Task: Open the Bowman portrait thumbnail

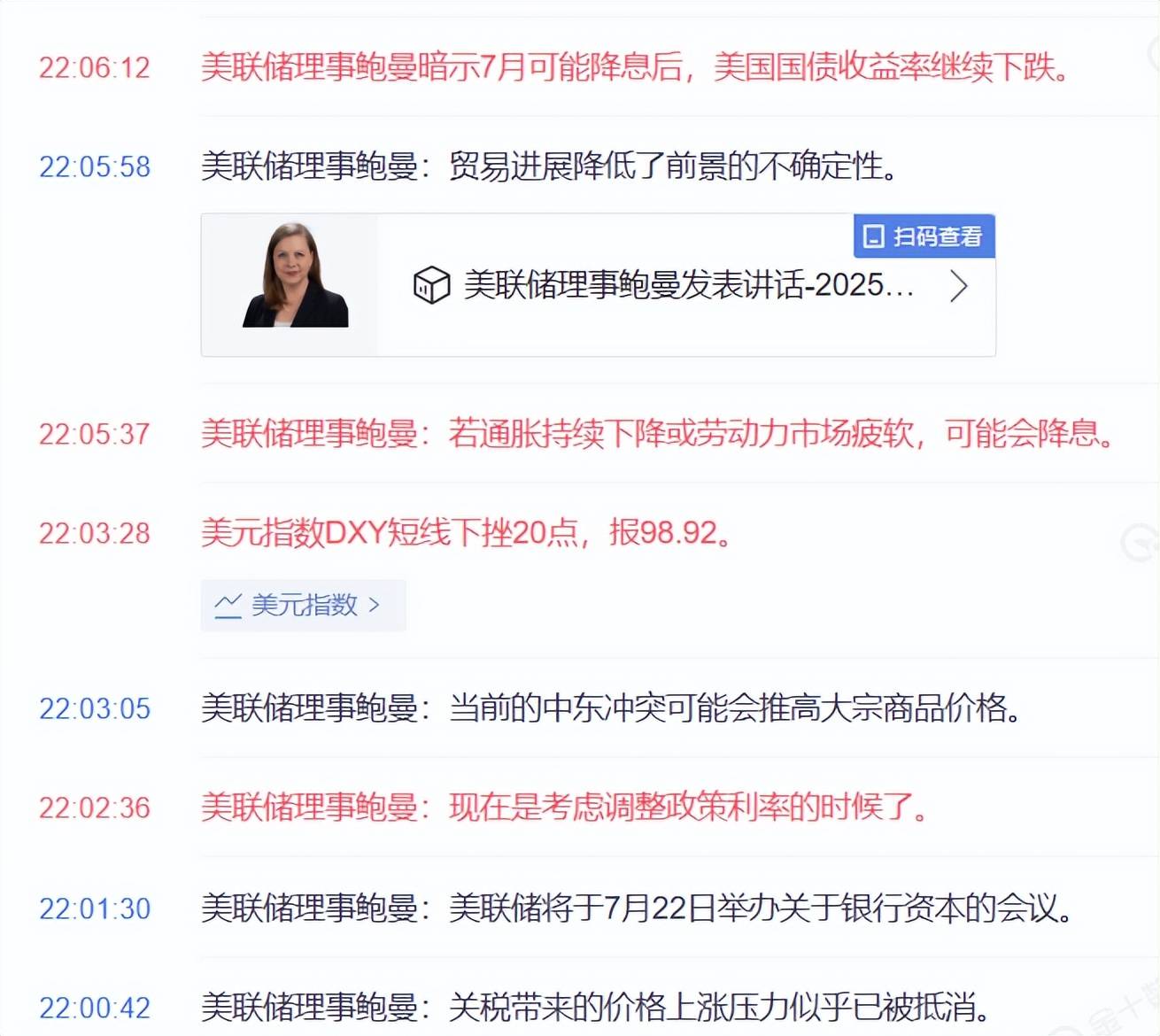Action: click(x=296, y=275)
